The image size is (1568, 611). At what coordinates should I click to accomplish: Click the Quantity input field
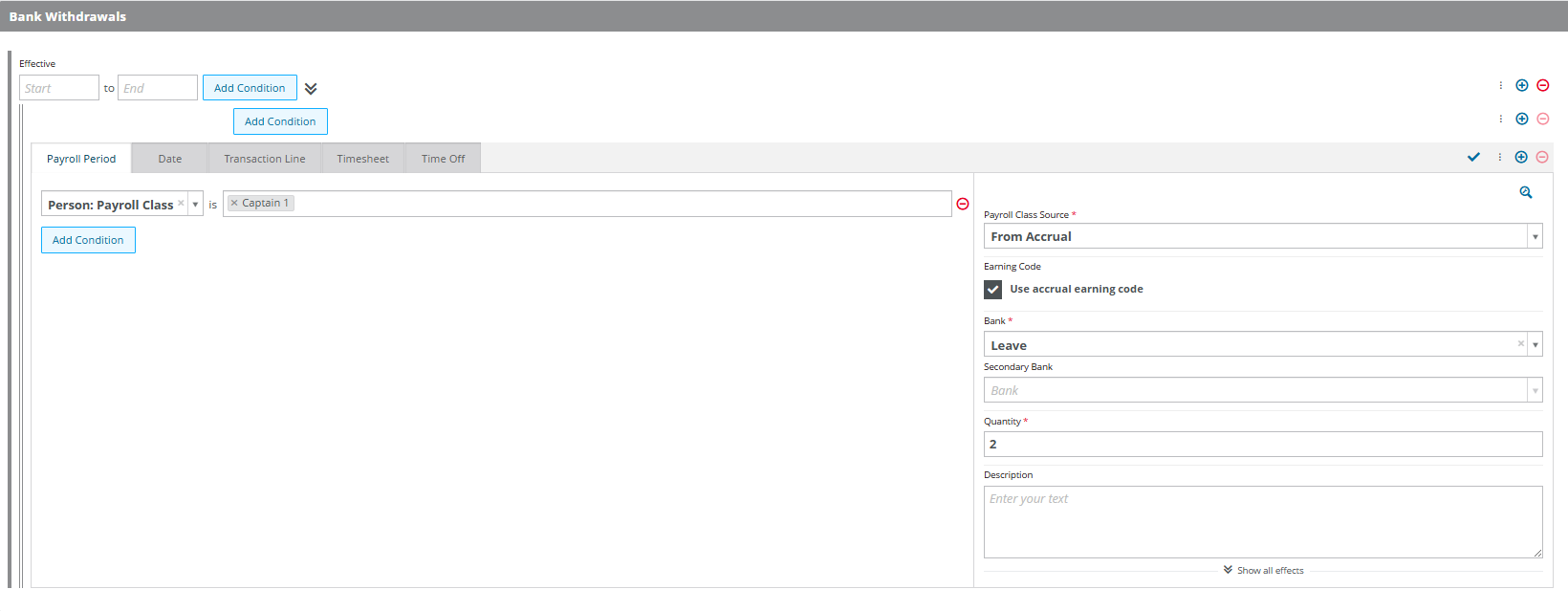pos(1263,445)
